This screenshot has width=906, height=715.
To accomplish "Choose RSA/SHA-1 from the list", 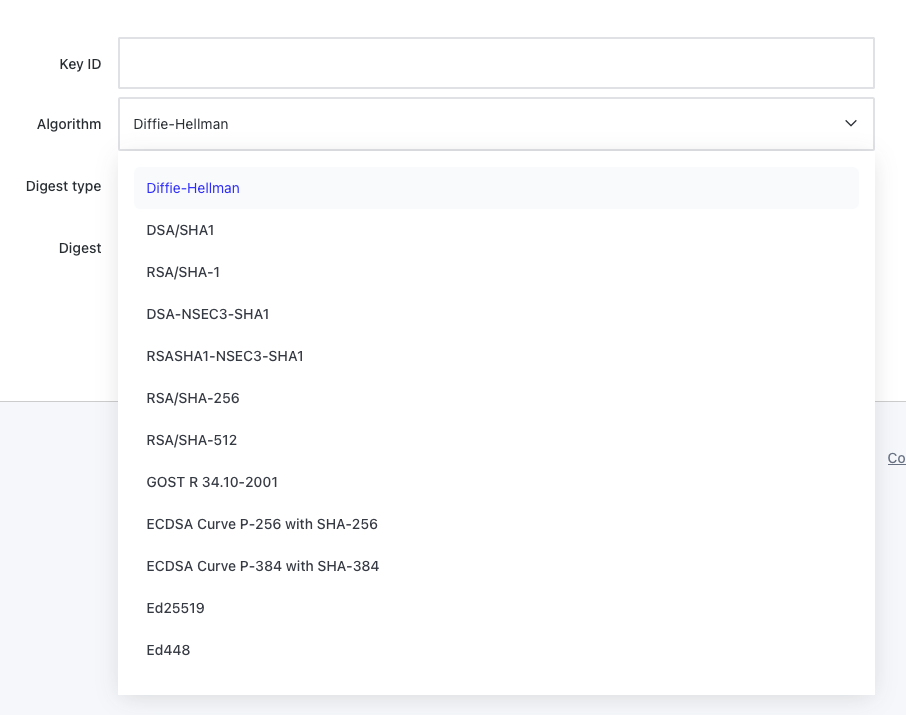I will pos(182,271).
